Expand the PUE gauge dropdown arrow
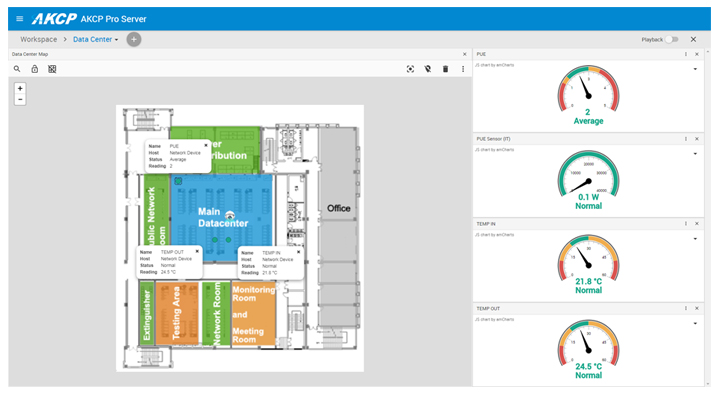The height and width of the screenshot is (398, 719). coord(696,69)
